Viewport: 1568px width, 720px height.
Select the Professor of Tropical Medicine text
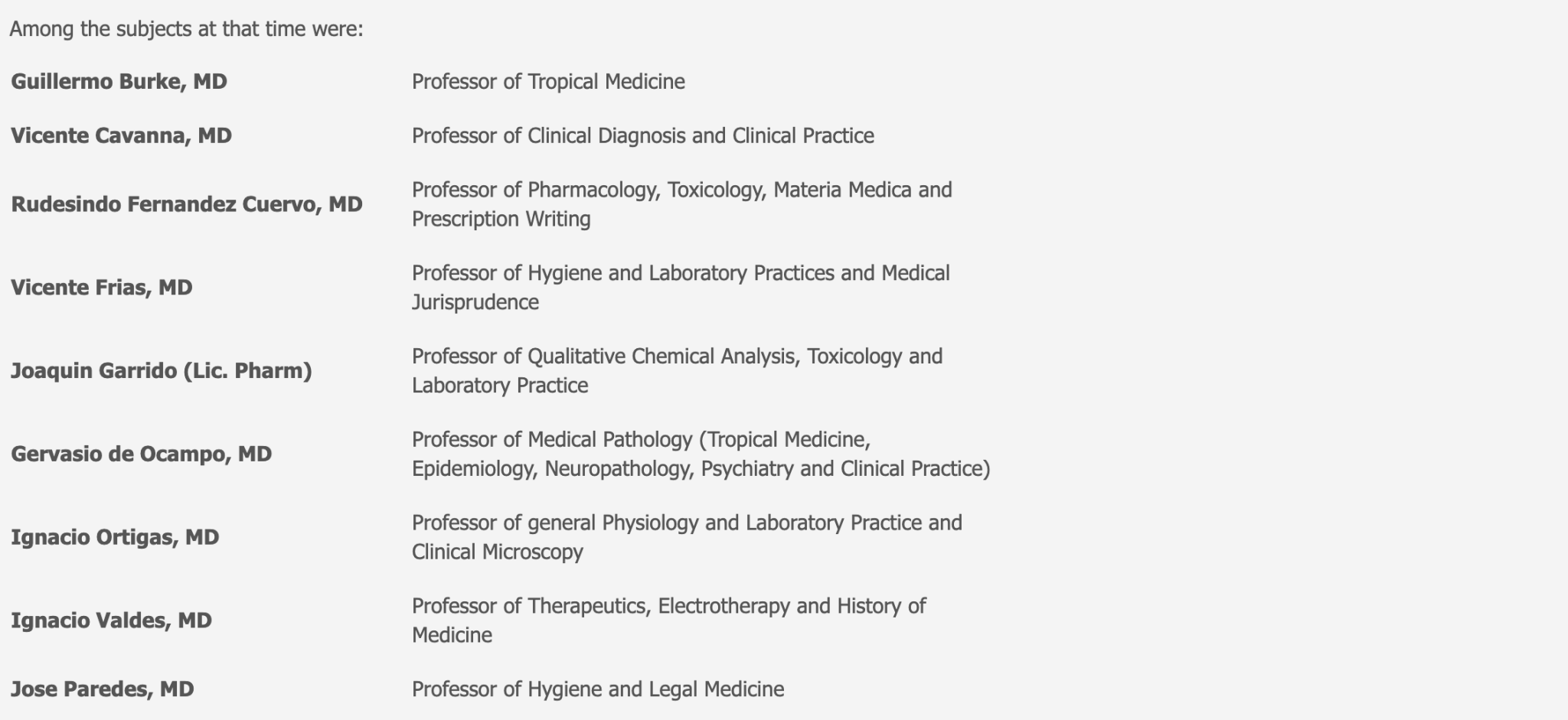click(x=548, y=82)
